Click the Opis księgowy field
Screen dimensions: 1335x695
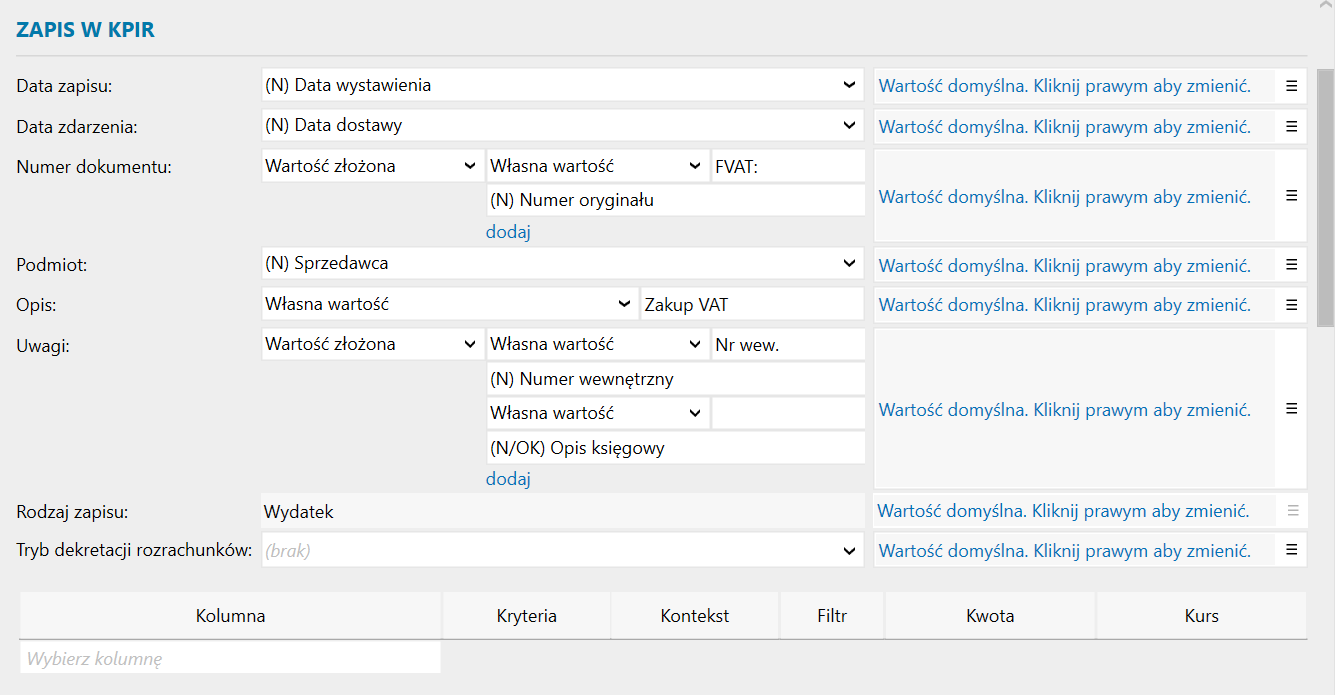(676, 448)
